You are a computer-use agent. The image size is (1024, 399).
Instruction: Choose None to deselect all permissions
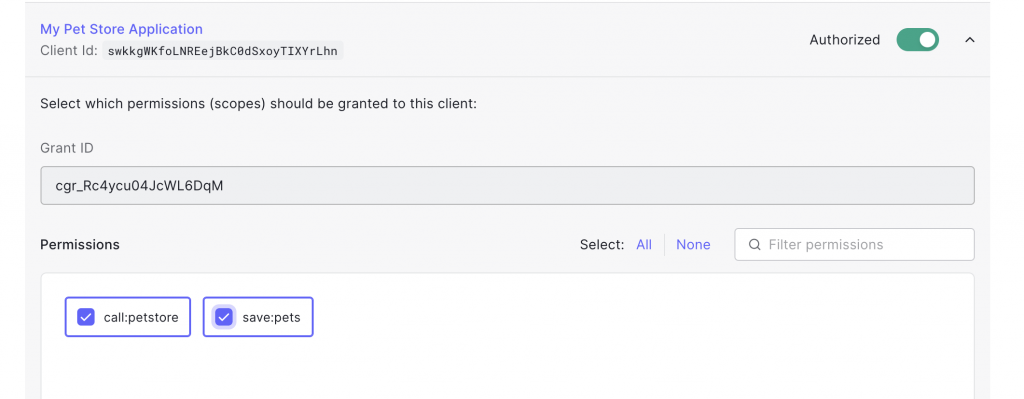pyautogui.click(x=693, y=245)
